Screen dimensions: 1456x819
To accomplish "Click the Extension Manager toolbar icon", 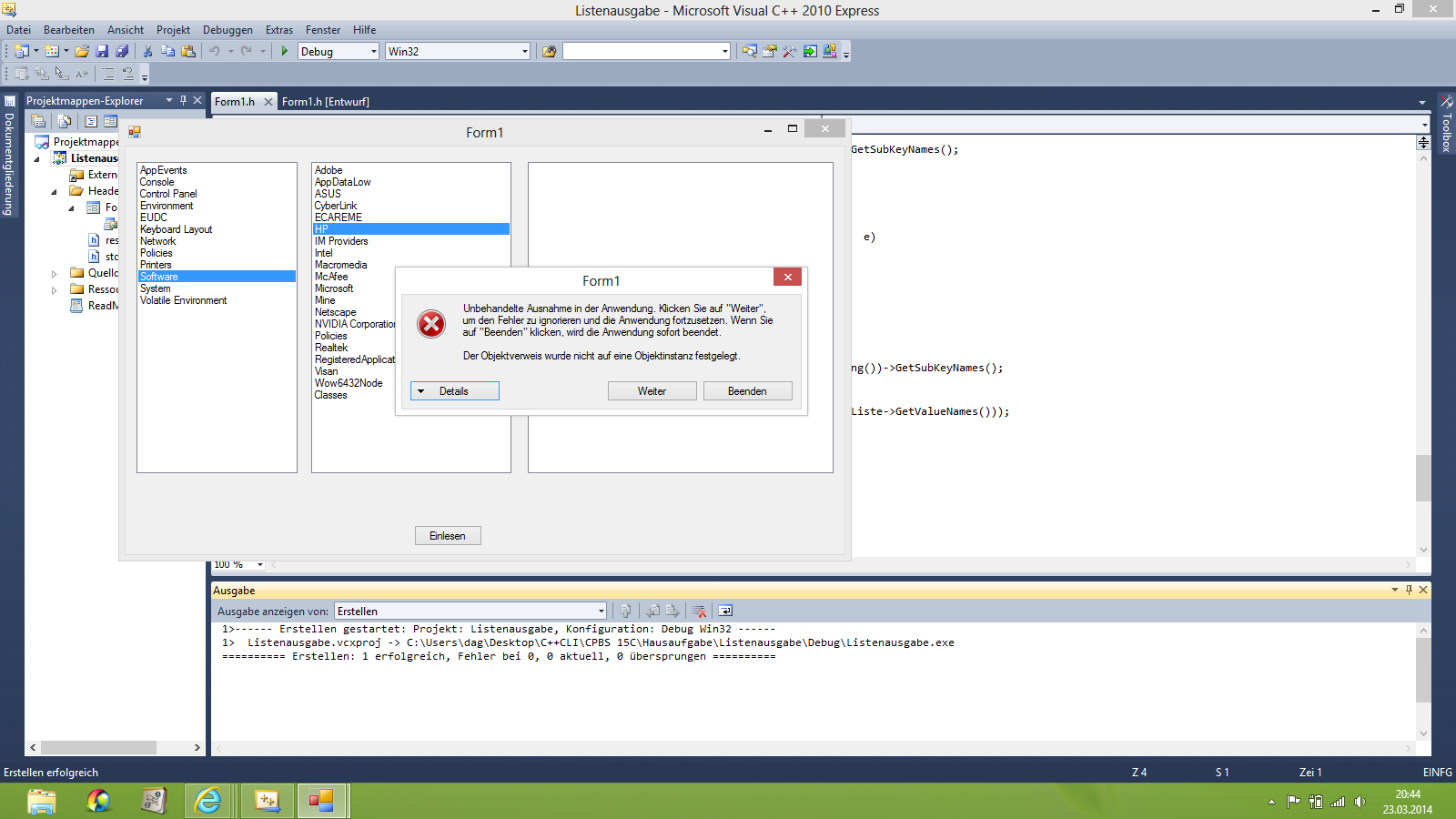I will click(830, 51).
